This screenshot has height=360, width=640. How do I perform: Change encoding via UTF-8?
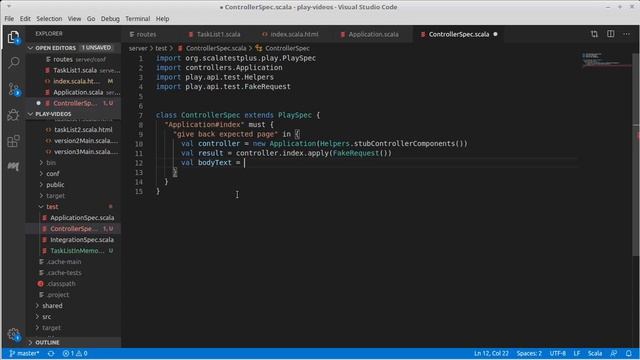(x=558, y=353)
